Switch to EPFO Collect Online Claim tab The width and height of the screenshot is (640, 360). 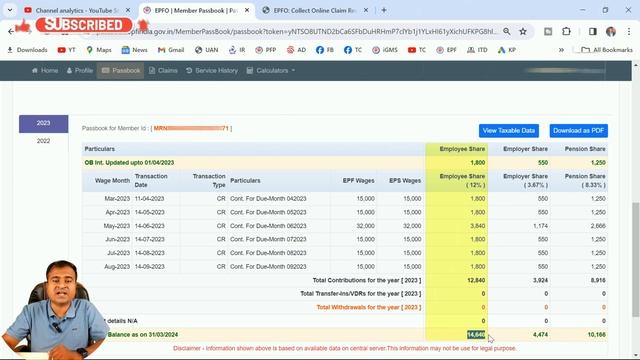point(314,10)
